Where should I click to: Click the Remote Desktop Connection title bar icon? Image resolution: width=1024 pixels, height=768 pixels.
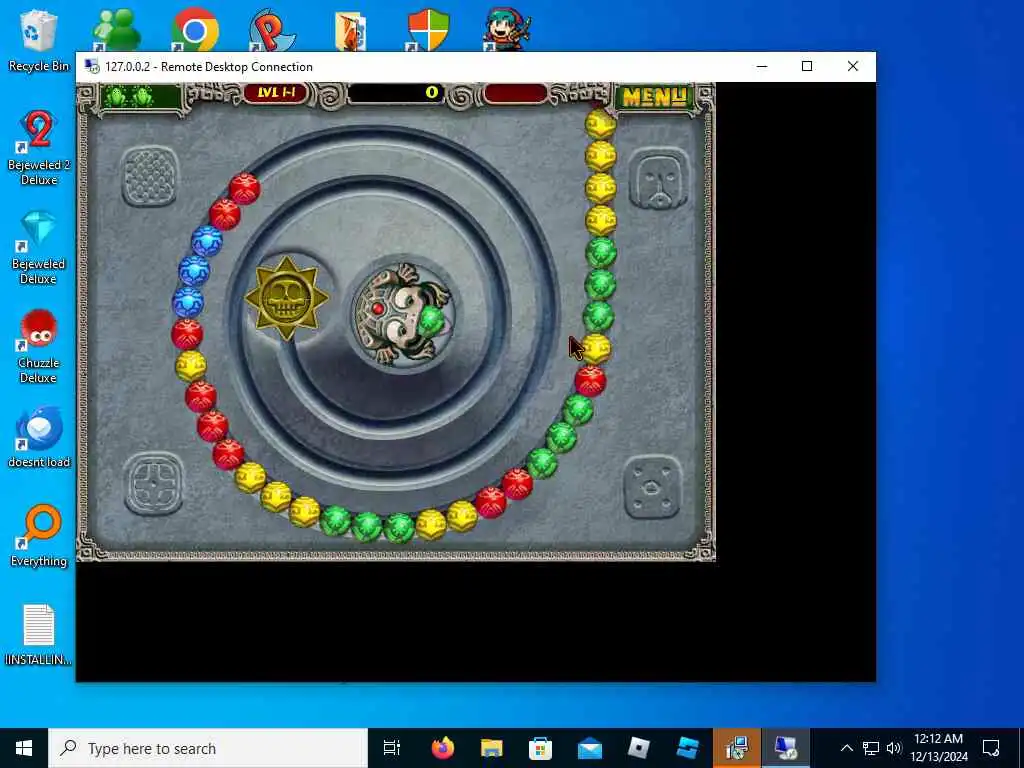click(92, 67)
